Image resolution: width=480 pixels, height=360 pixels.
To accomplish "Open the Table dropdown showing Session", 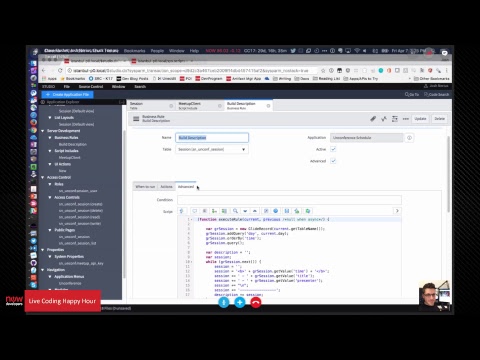I will click(212, 149).
